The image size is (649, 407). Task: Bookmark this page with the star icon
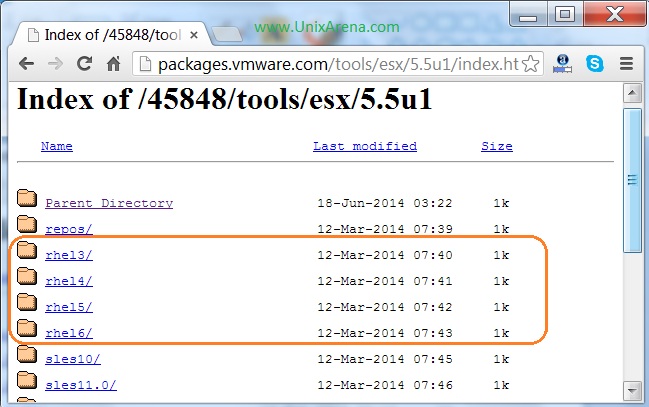pos(531,64)
